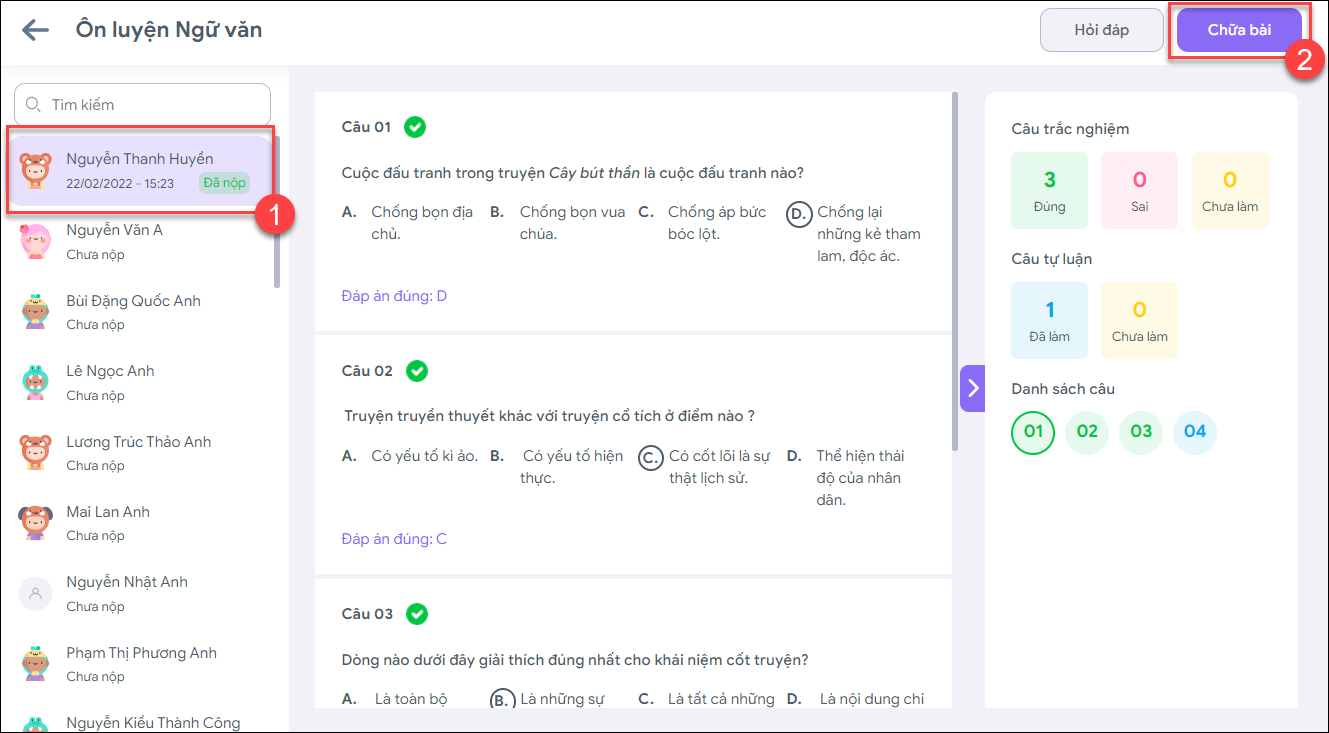Jump to question 04 in list
Viewport: 1329px width, 733px height.
click(1195, 432)
